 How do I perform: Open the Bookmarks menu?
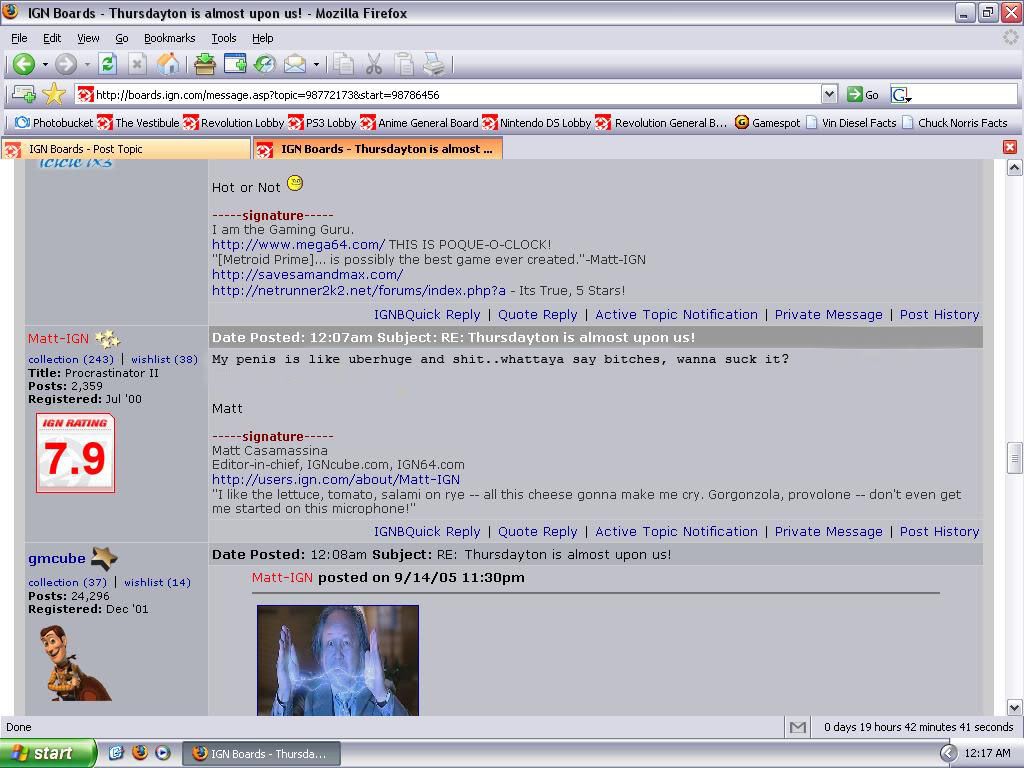coord(169,38)
